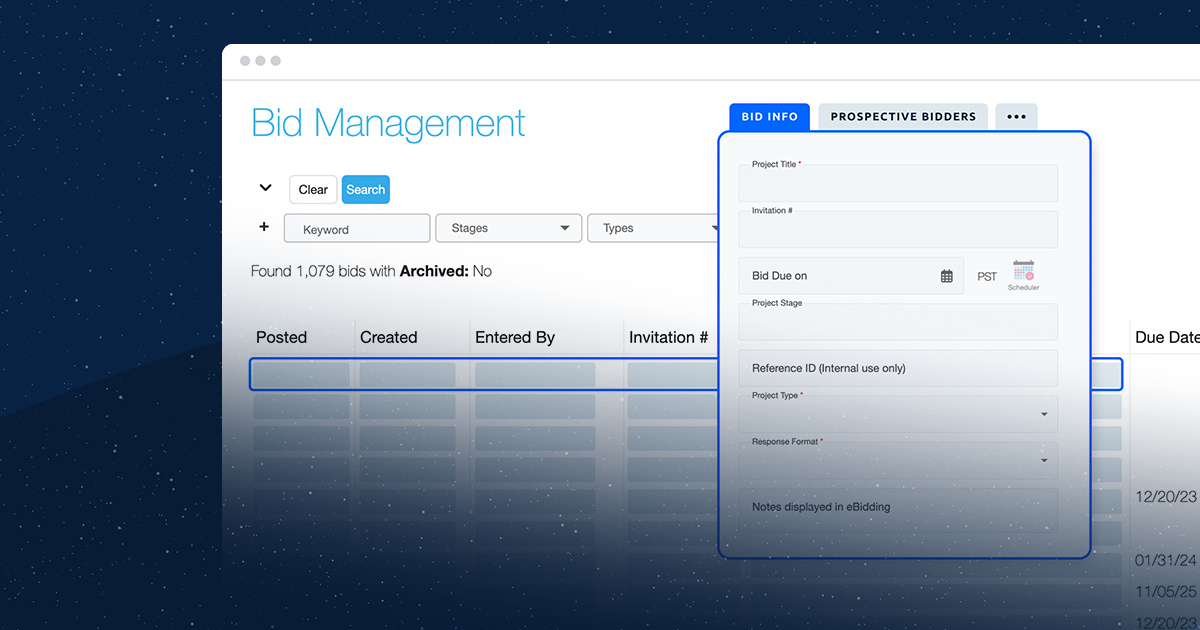Expand the Response Format dropdown
The height and width of the screenshot is (630, 1200).
pos(1043,460)
